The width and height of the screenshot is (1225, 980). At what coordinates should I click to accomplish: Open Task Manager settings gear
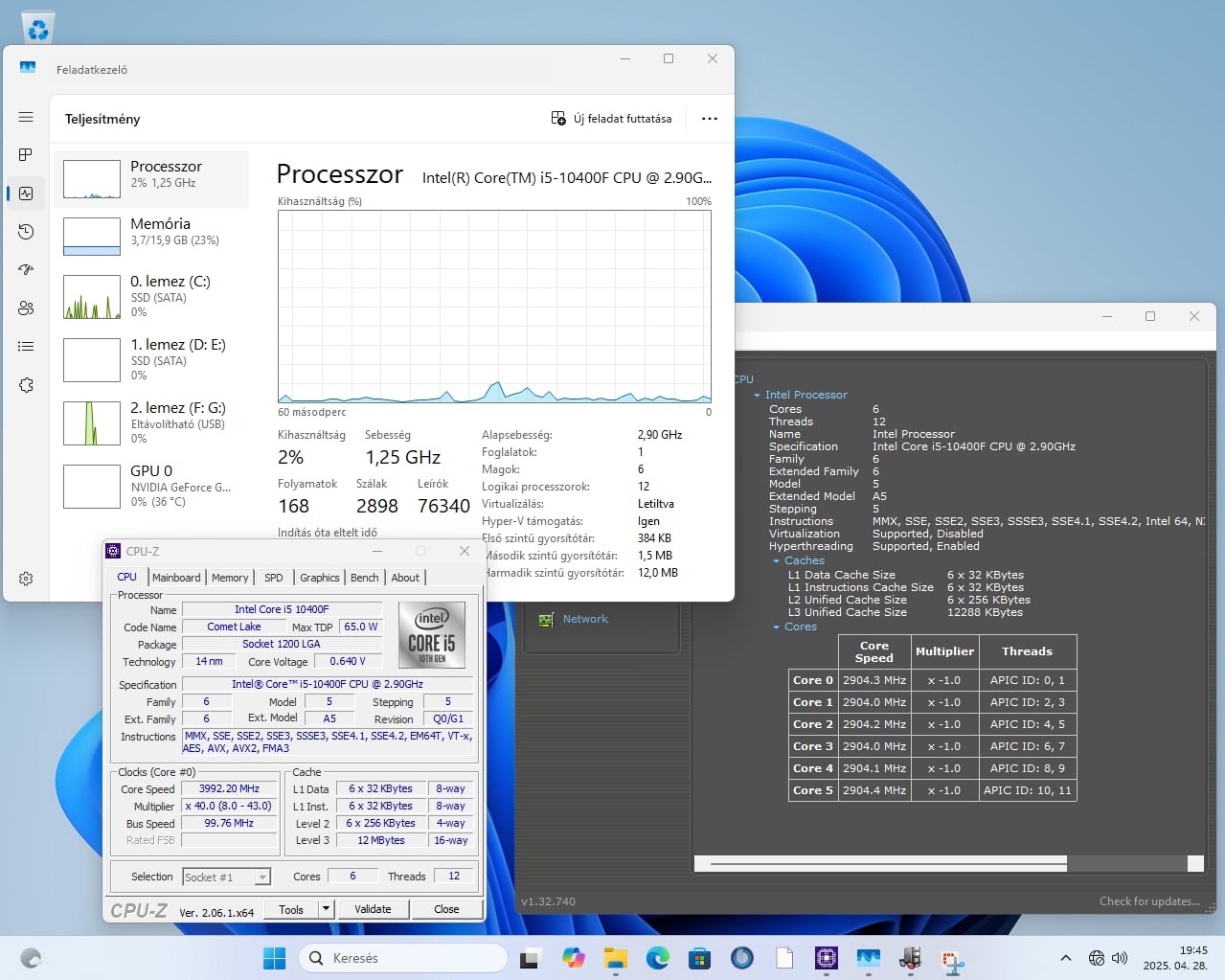tap(26, 579)
